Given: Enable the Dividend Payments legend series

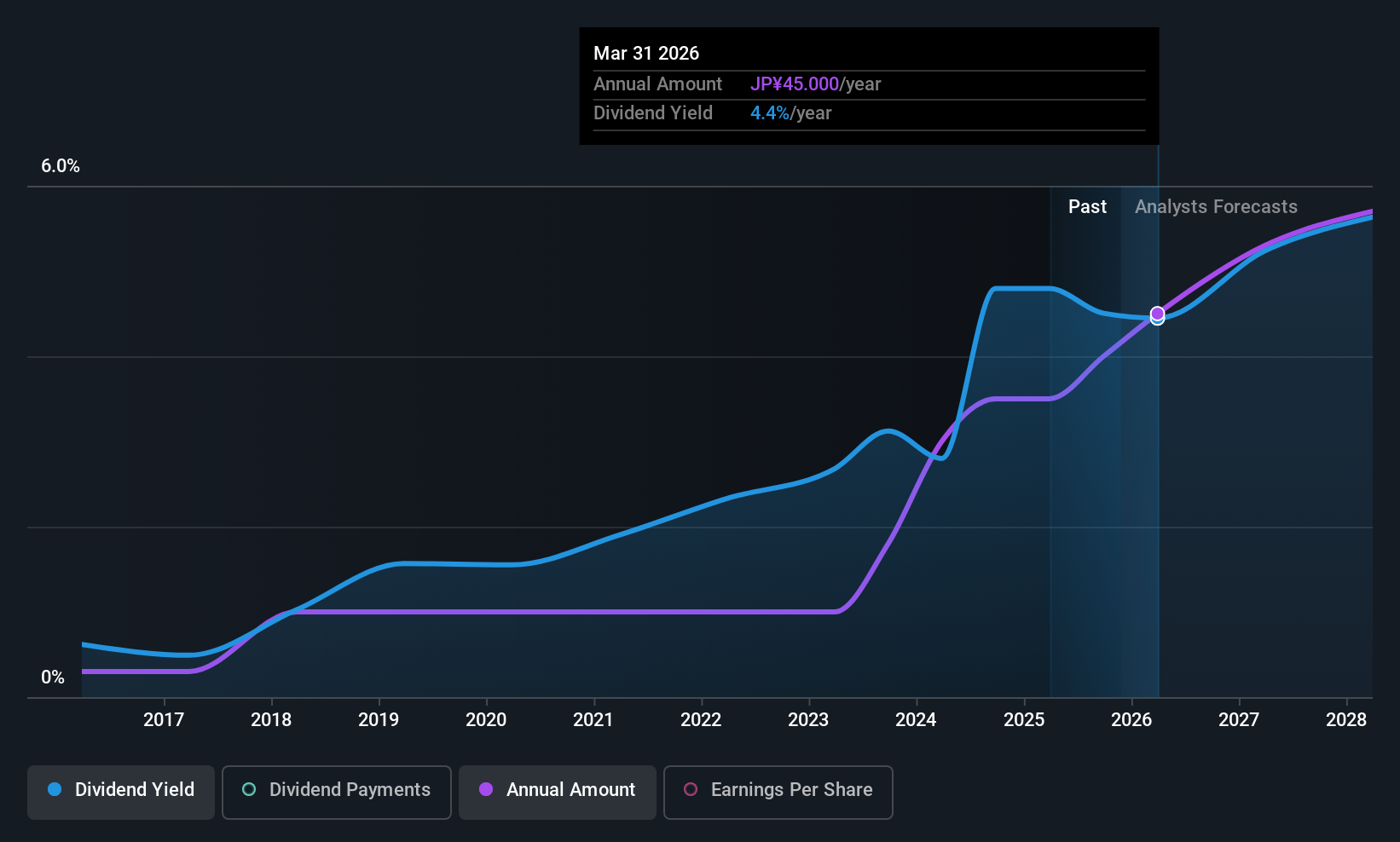Looking at the screenshot, I should point(336,790).
